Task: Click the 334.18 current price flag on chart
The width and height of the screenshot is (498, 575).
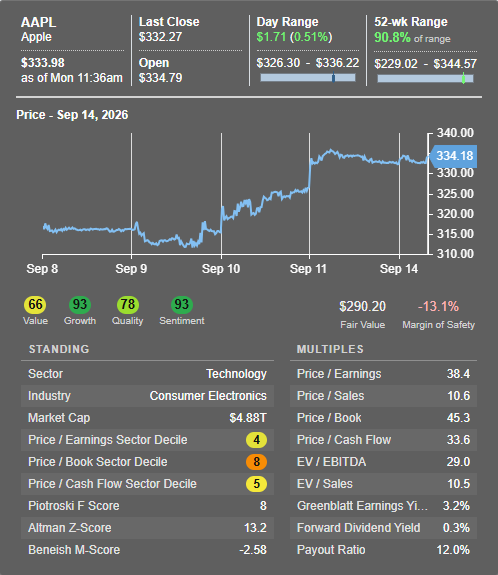Action: click(453, 156)
